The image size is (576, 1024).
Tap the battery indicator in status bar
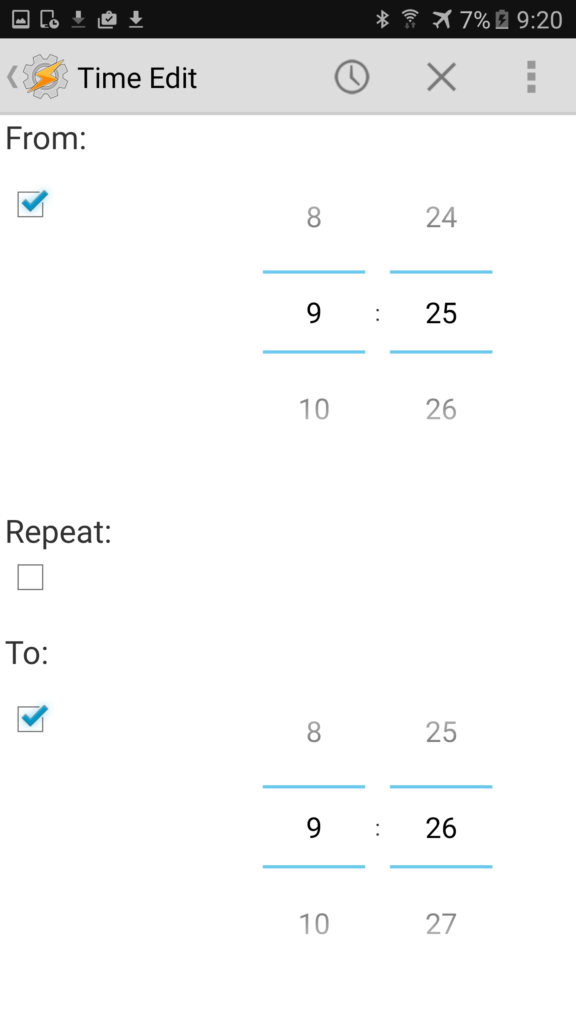(x=502, y=20)
